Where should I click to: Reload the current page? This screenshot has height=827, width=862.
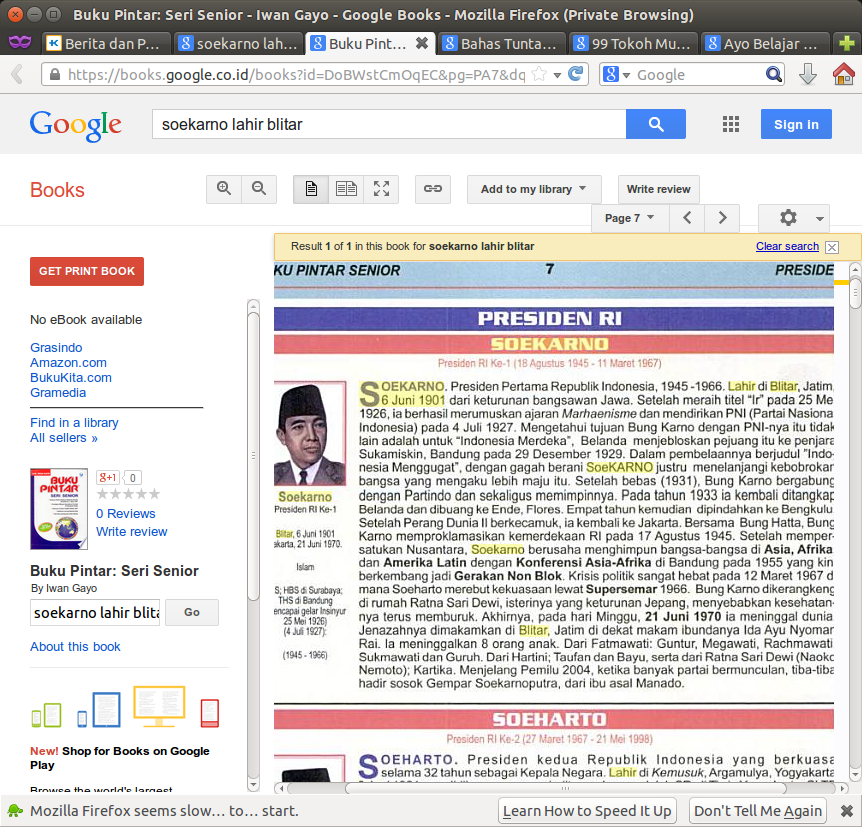[x=575, y=74]
